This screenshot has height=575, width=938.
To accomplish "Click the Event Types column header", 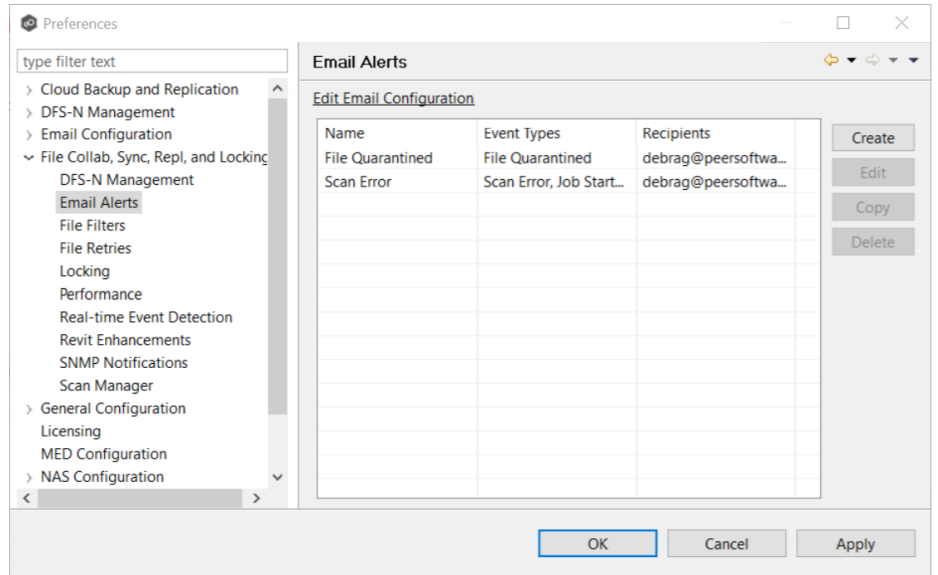I will click(x=522, y=133).
